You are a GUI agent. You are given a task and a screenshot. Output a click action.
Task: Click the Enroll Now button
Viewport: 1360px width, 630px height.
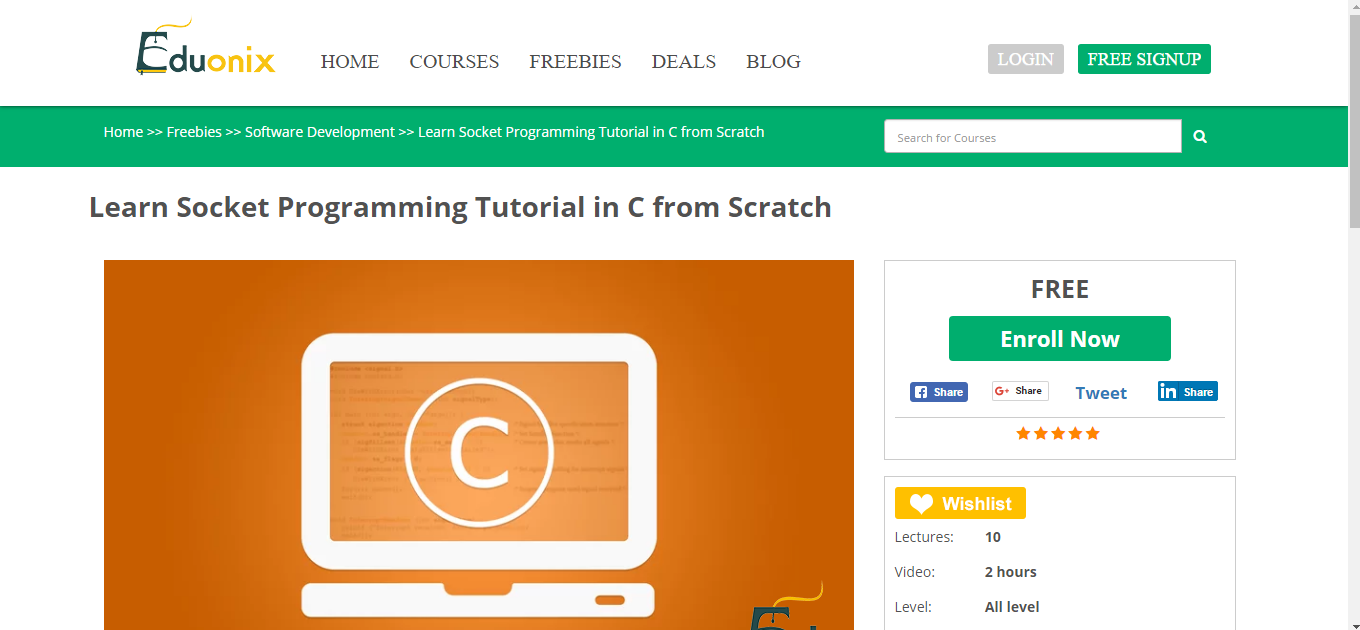(x=1059, y=338)
